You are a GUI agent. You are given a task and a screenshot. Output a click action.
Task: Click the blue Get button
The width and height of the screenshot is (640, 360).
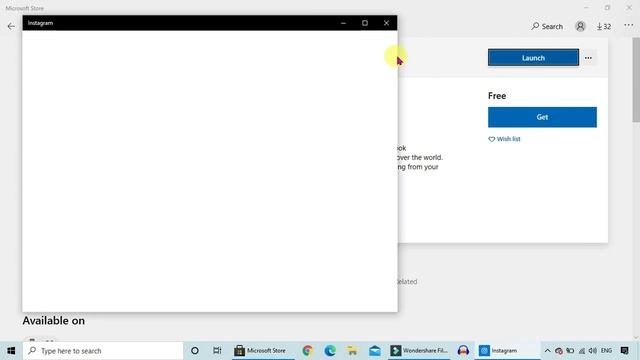pos(542,117)
